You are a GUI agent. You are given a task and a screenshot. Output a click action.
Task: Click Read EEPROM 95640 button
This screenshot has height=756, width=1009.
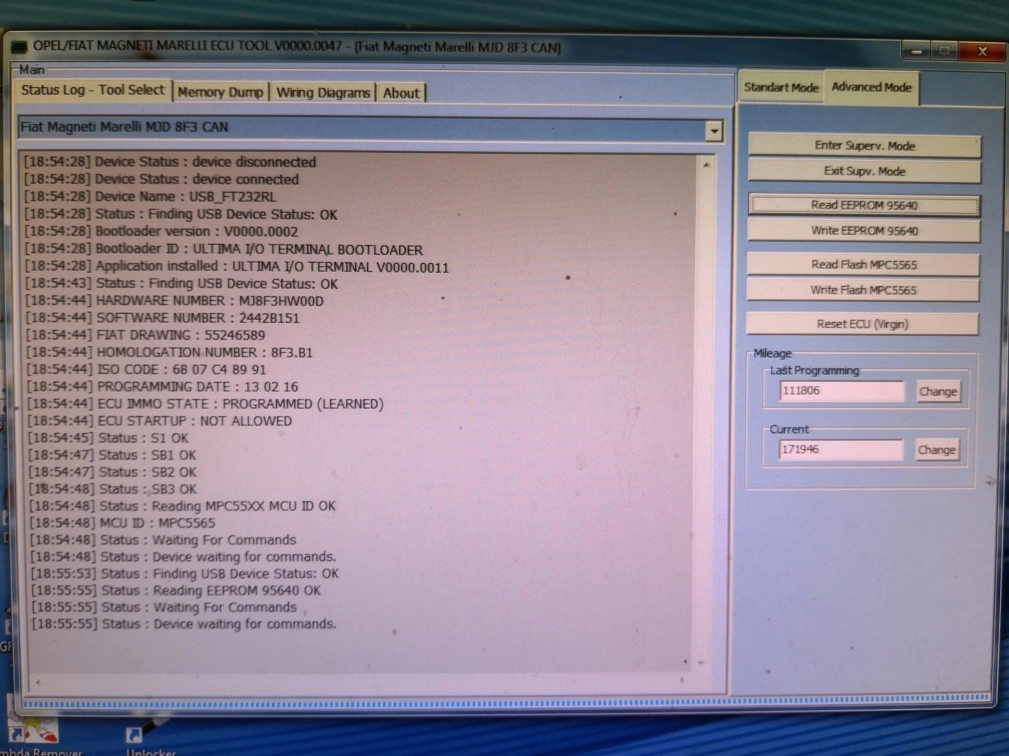[x=864, y=205]
